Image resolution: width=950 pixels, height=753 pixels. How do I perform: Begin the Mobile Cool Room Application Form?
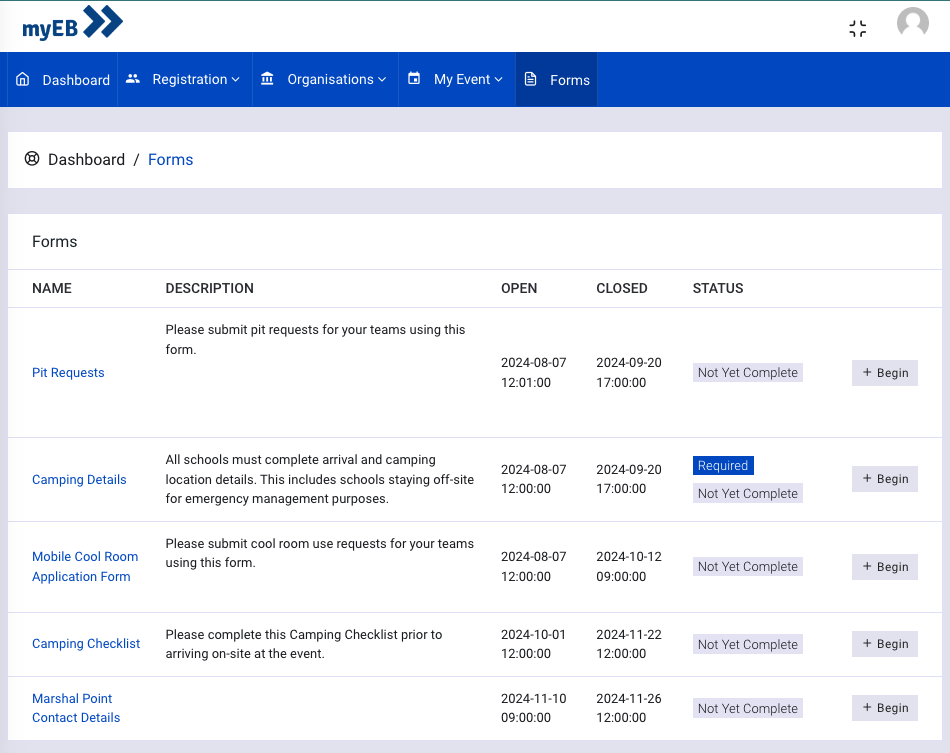[884, 567]
